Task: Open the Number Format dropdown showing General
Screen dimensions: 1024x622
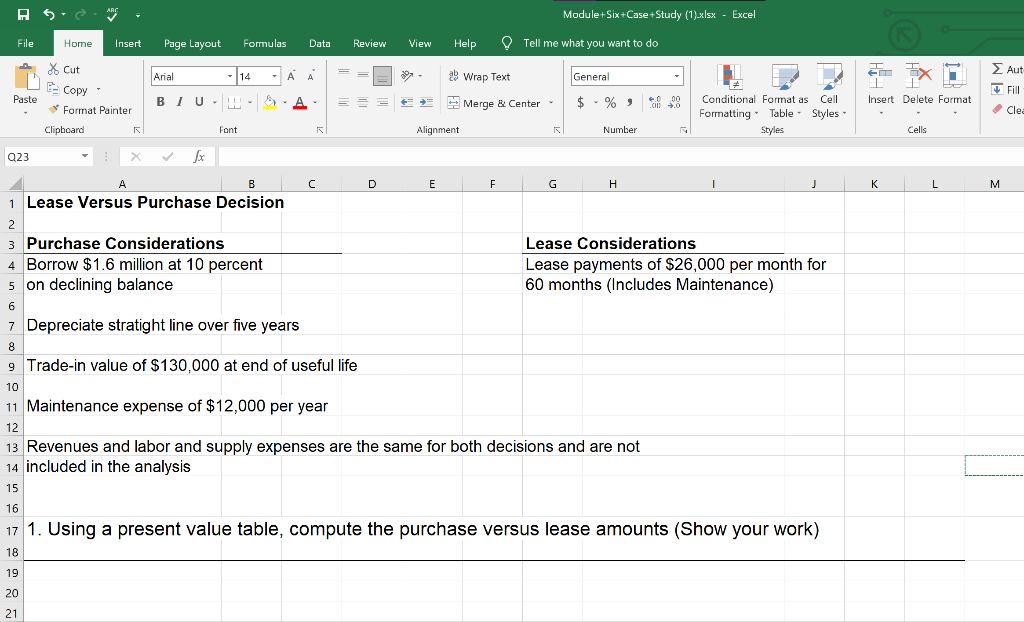Action: (627, 76)
